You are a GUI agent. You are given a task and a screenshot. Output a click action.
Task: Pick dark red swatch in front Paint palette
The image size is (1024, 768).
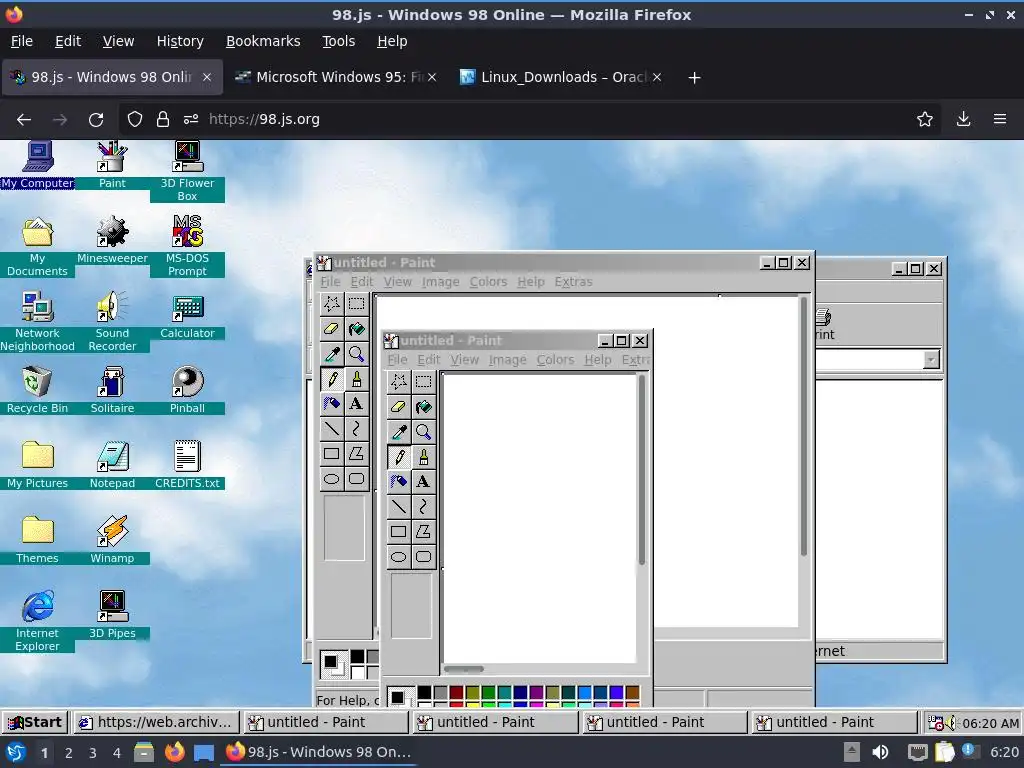click(x=456, y=692)
